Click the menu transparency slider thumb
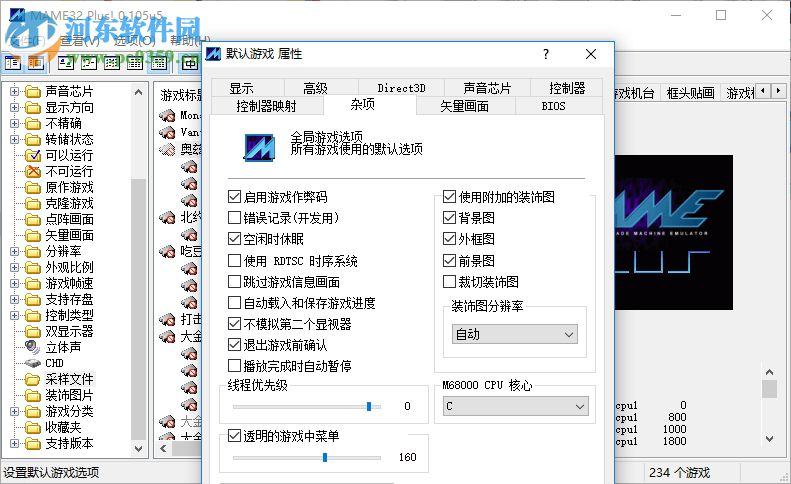 point(325,457)
